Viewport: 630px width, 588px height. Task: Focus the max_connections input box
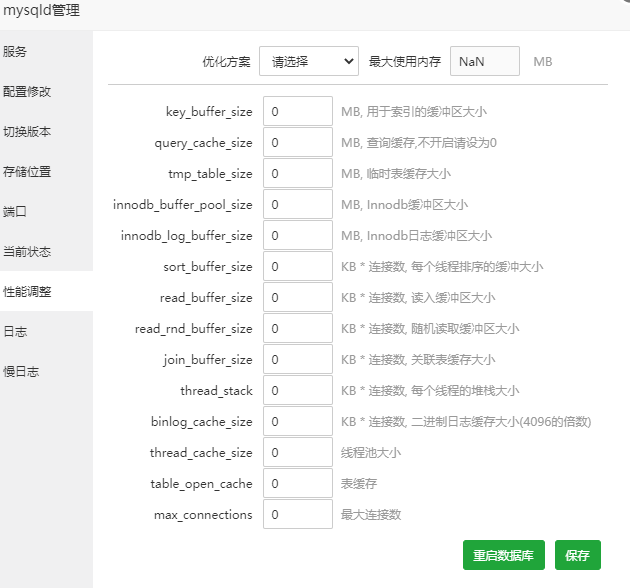tap(298, 514)
